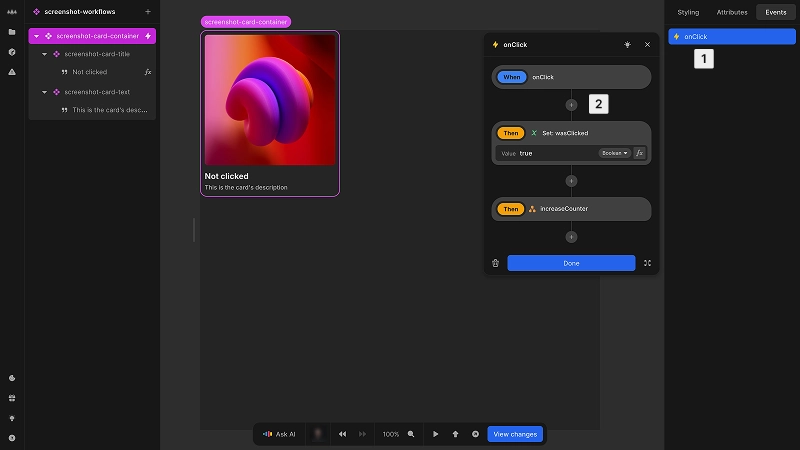The image size is (800, 450).
Task: Click the onClick title in workflow panel header
Action: (515, 45)
